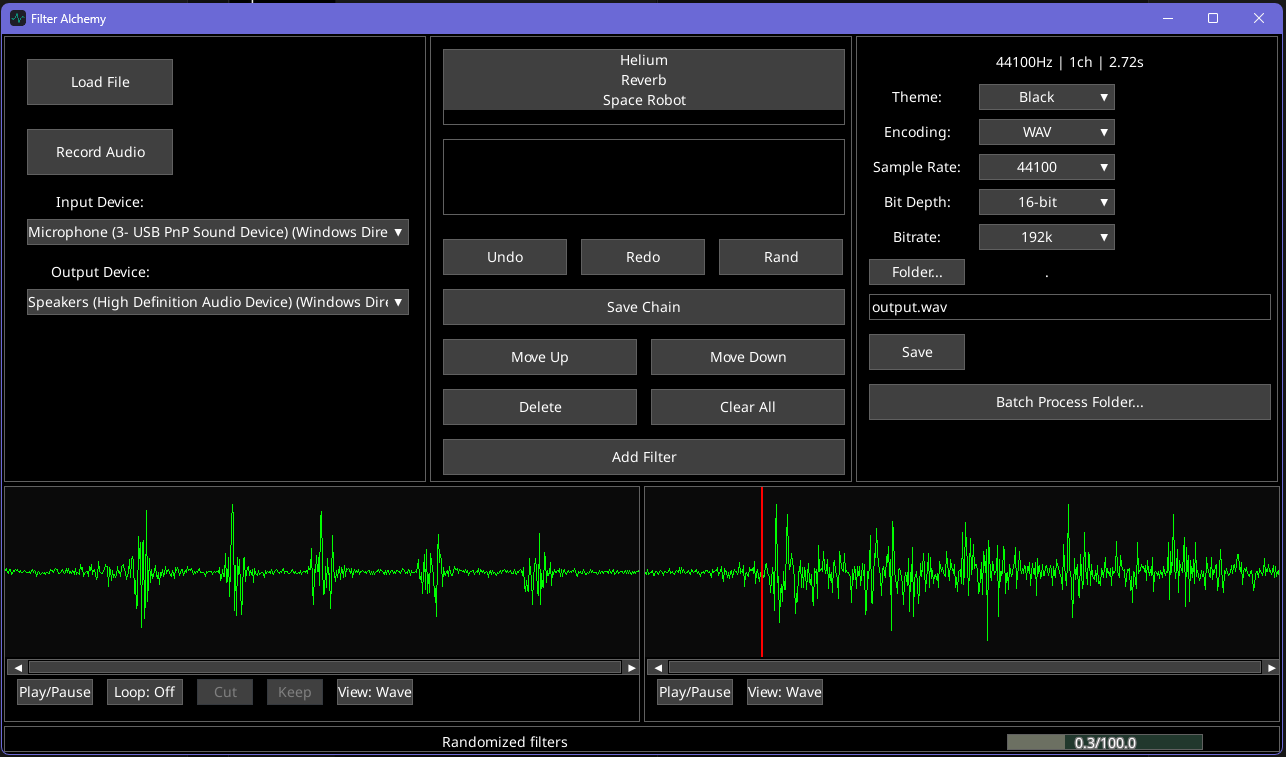Image resolution: width=1286 pixels, height=757 pixels.
Task: Click the progress bar in status bar
Action: tap(1104, 742)
